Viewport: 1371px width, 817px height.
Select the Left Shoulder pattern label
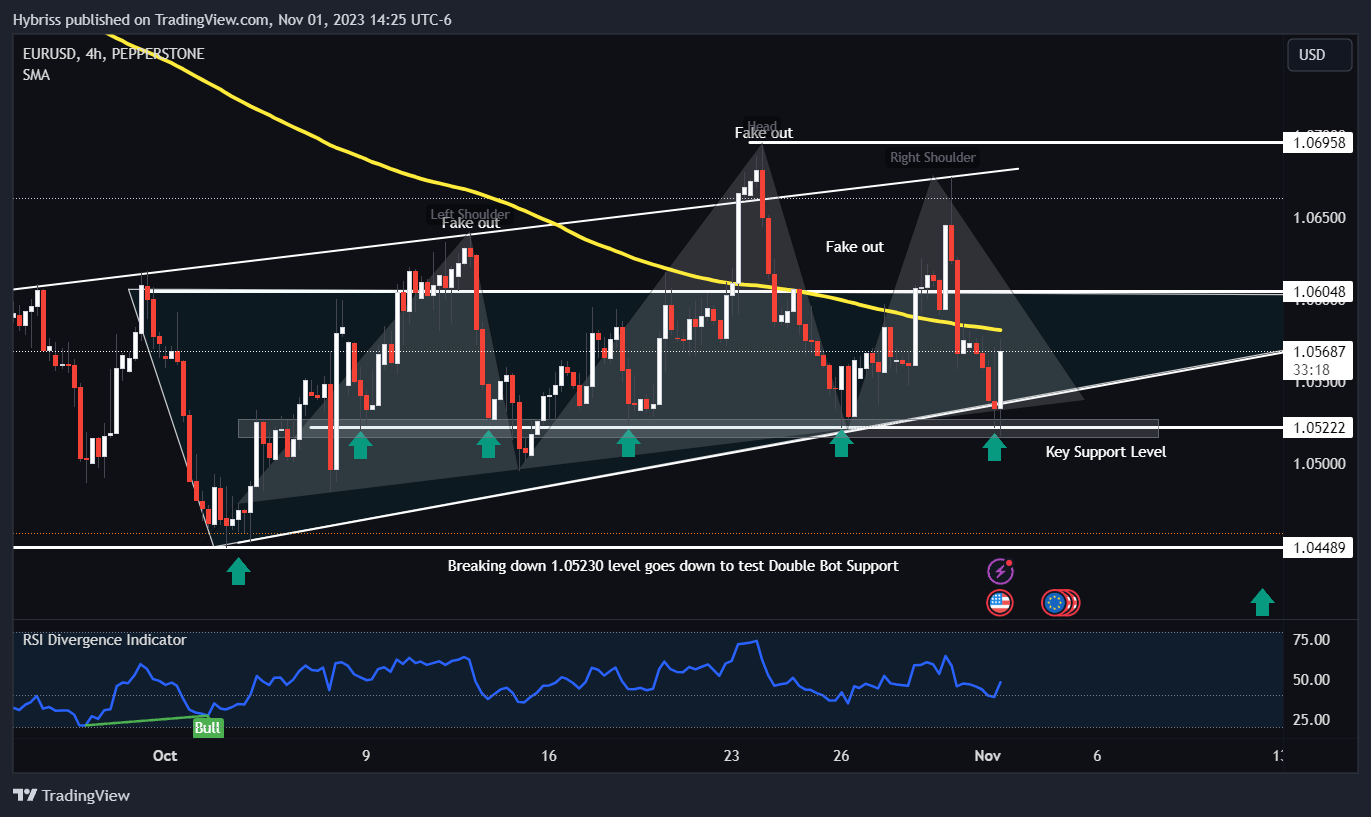pos(470,214)
